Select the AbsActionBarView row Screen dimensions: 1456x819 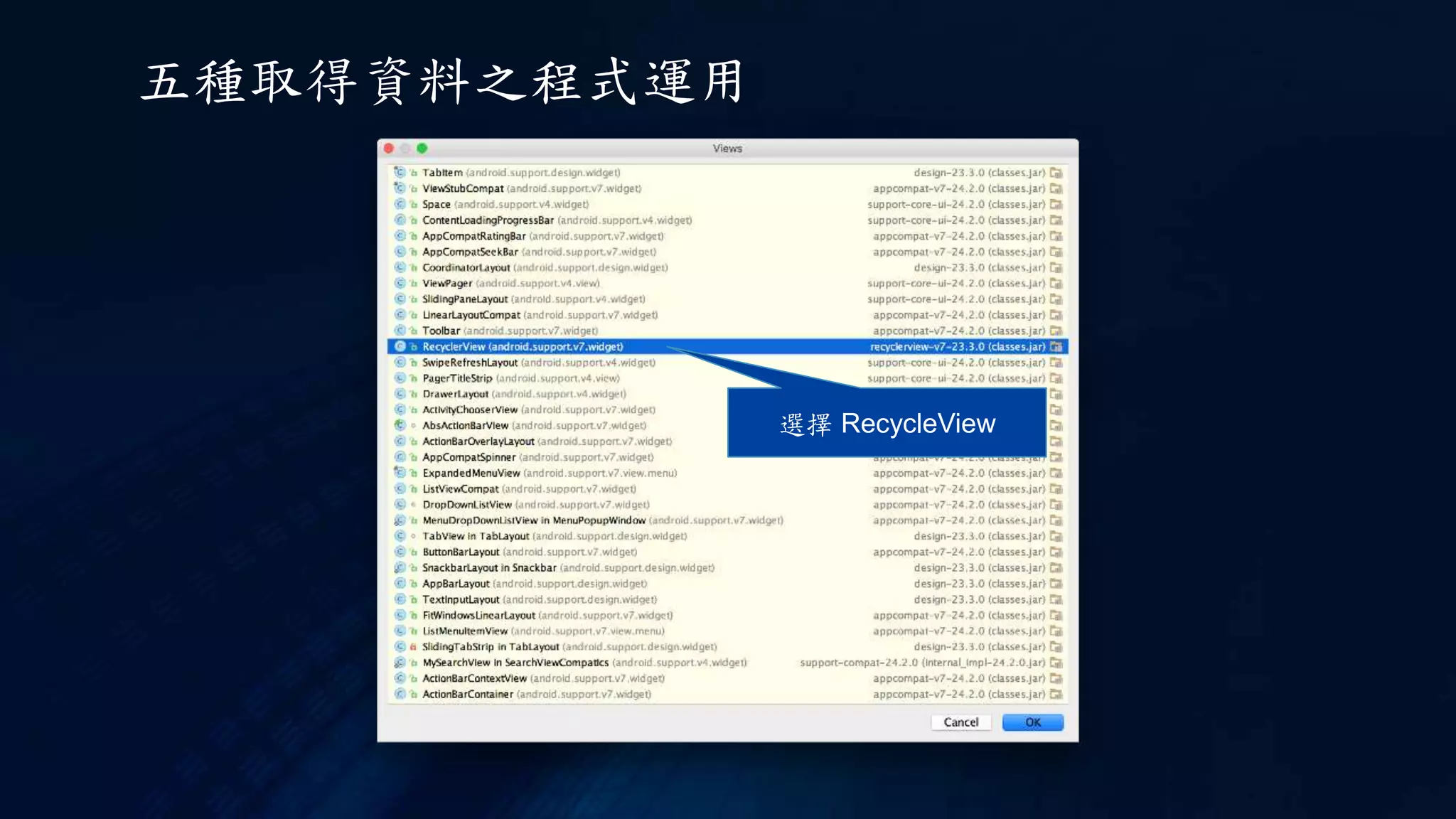pyautogui.click(x=727, y=426)
